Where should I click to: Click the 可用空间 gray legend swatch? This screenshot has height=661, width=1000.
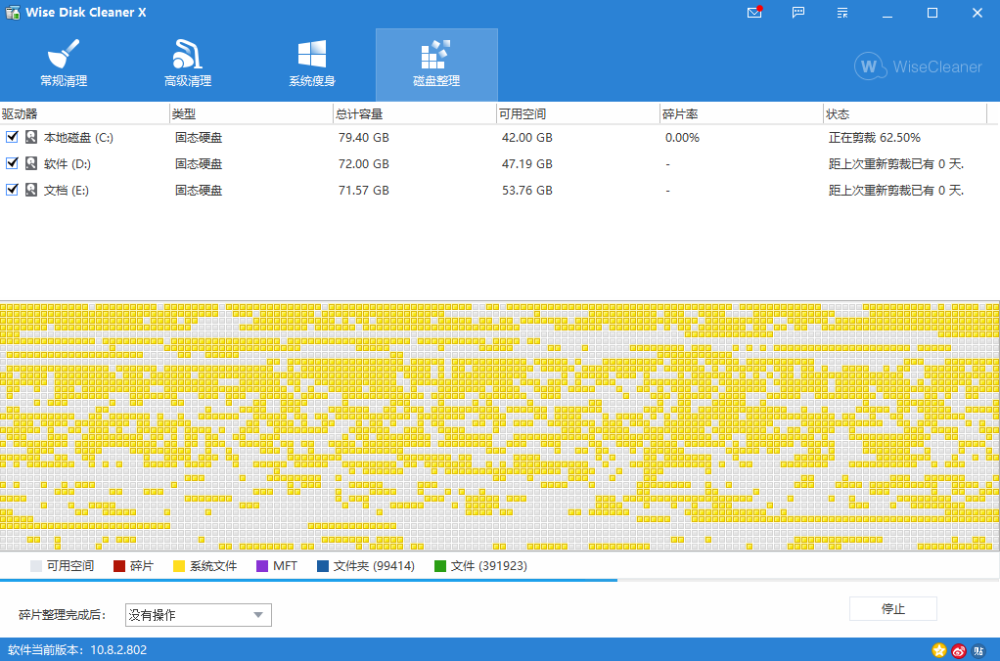coord(36,566)
